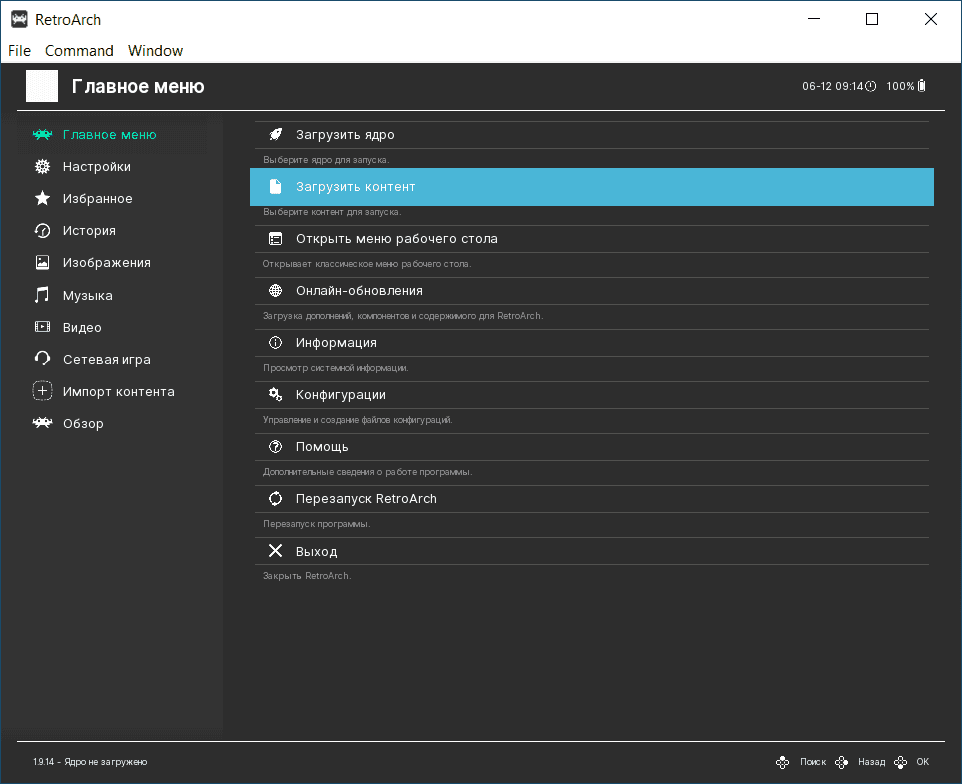
Task: Click the version status text 1.9.14
Action: point(90,762)
